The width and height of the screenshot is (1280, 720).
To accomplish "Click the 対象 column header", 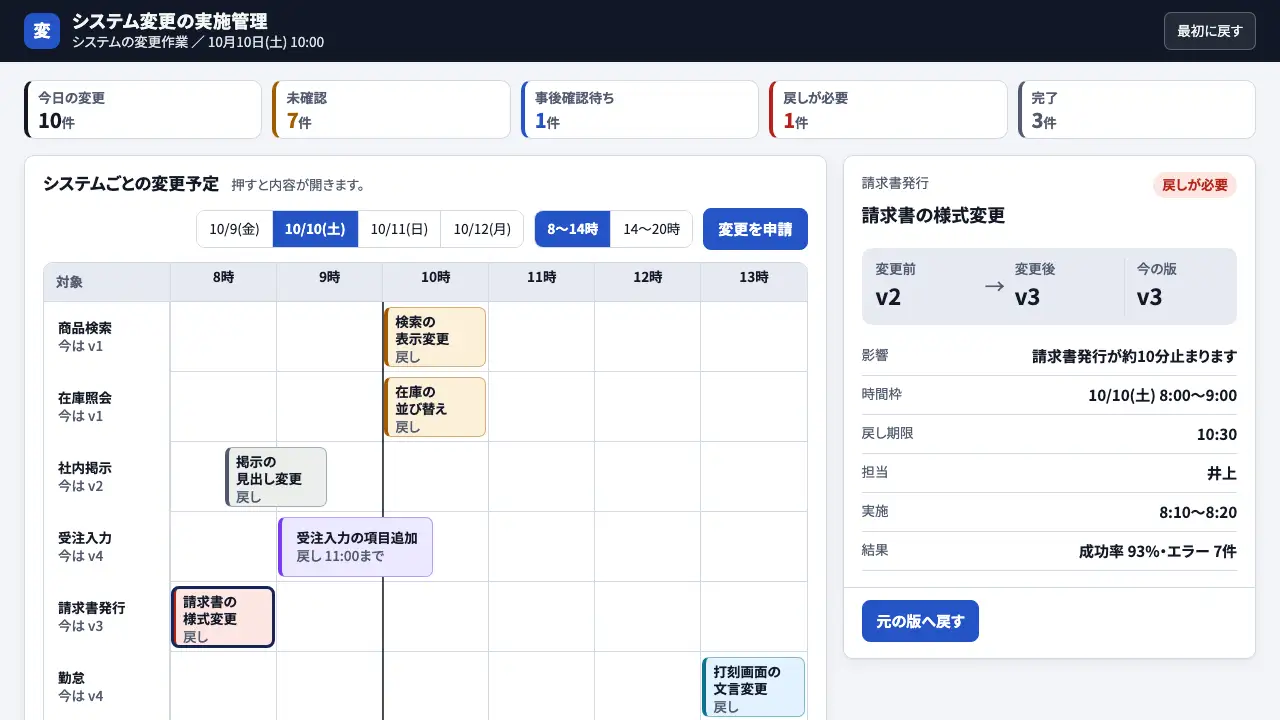I will (x=107, y=282).
